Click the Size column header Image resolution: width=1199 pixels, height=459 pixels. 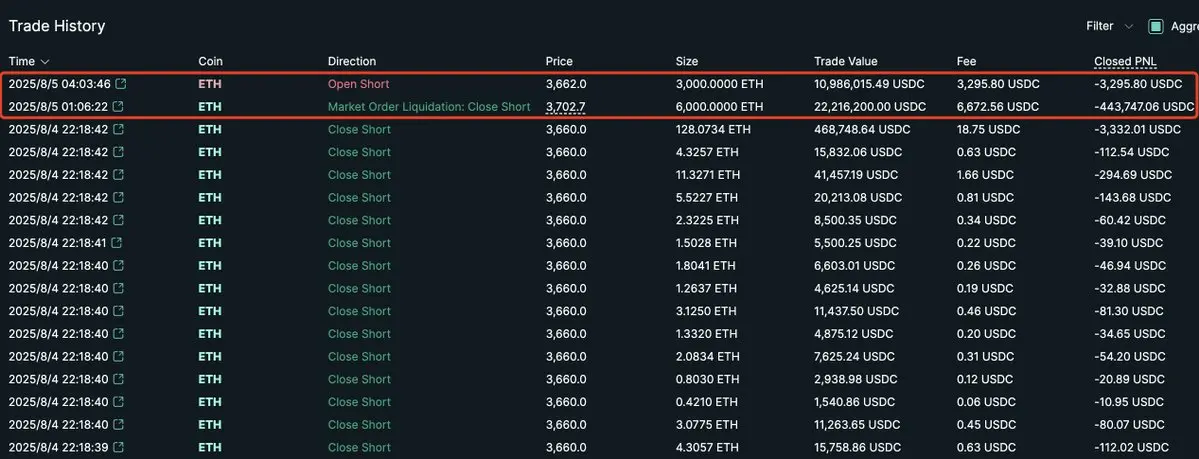(687, 61)
